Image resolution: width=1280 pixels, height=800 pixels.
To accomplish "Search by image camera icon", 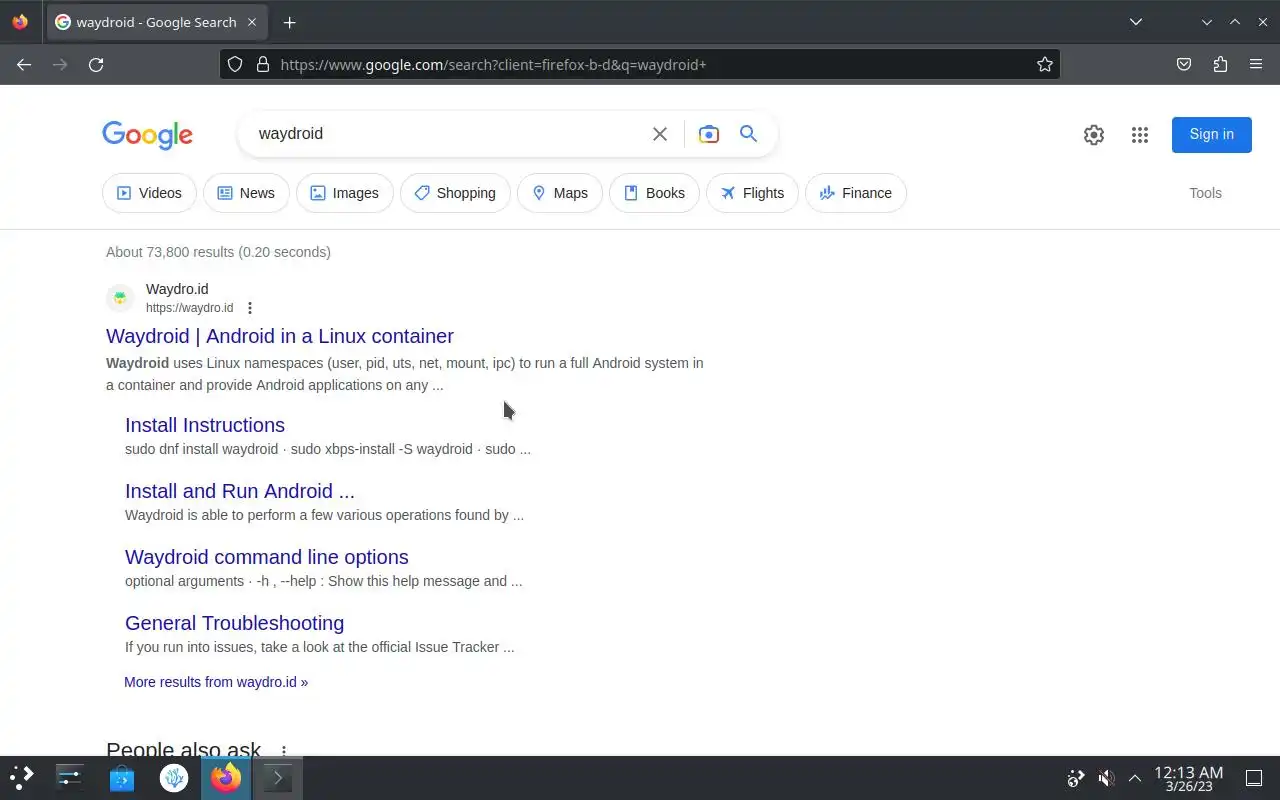I will pos(709,134).
